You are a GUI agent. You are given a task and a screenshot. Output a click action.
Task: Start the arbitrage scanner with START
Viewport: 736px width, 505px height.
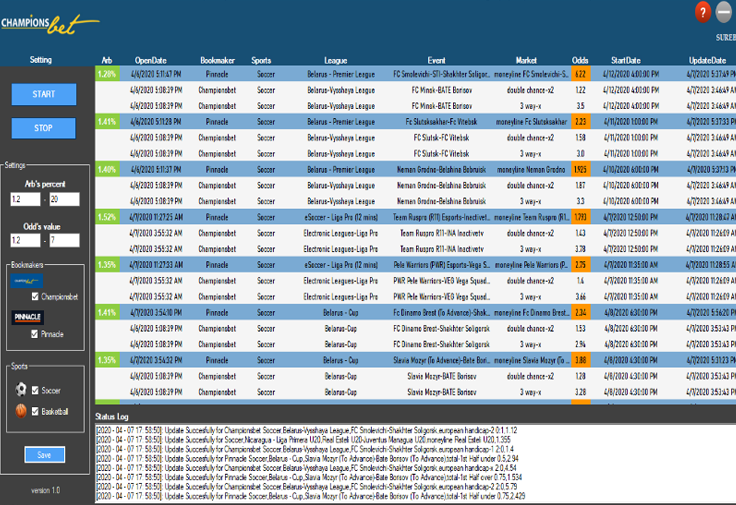click(x=44, y=94)
